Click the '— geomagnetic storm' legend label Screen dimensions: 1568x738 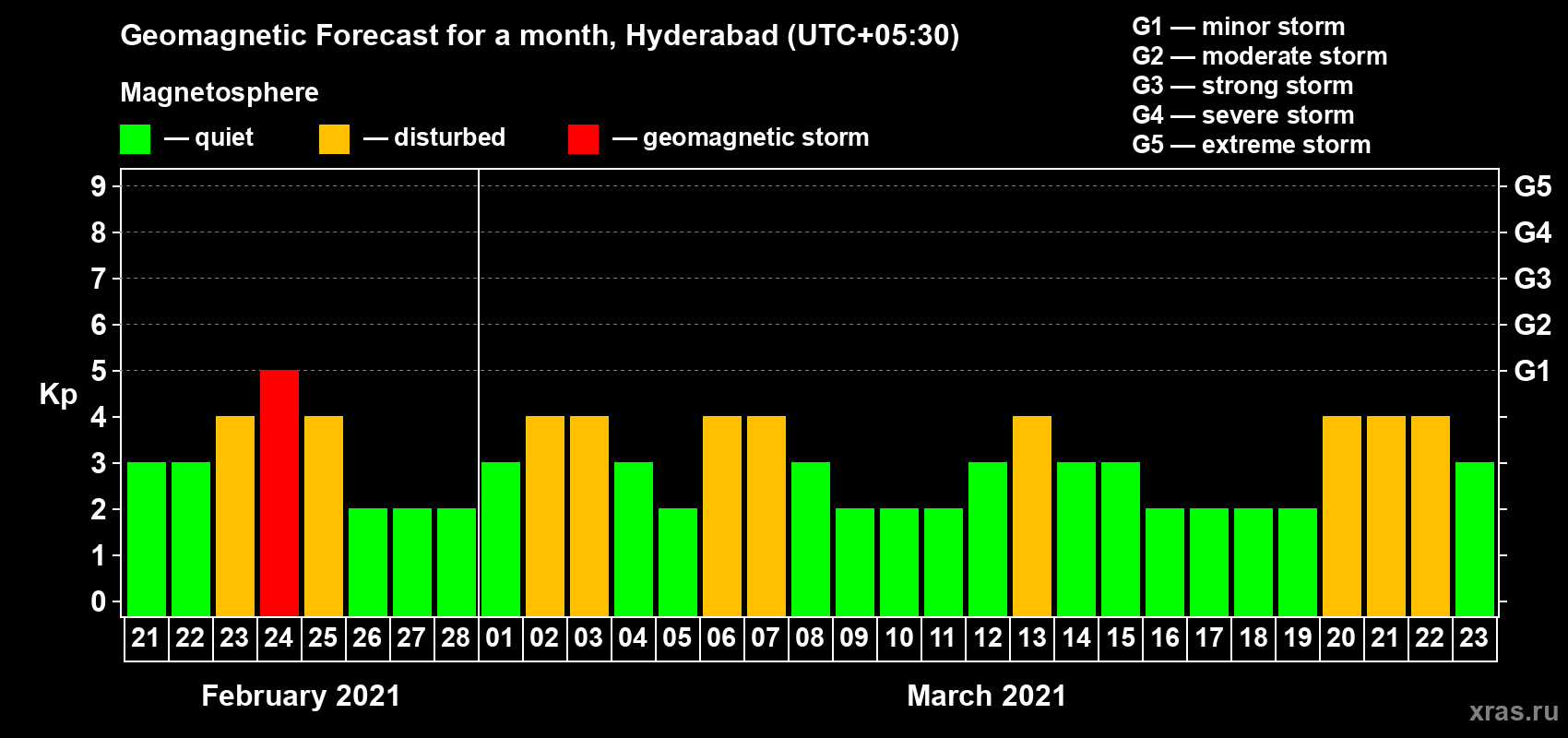click(741, 138)
